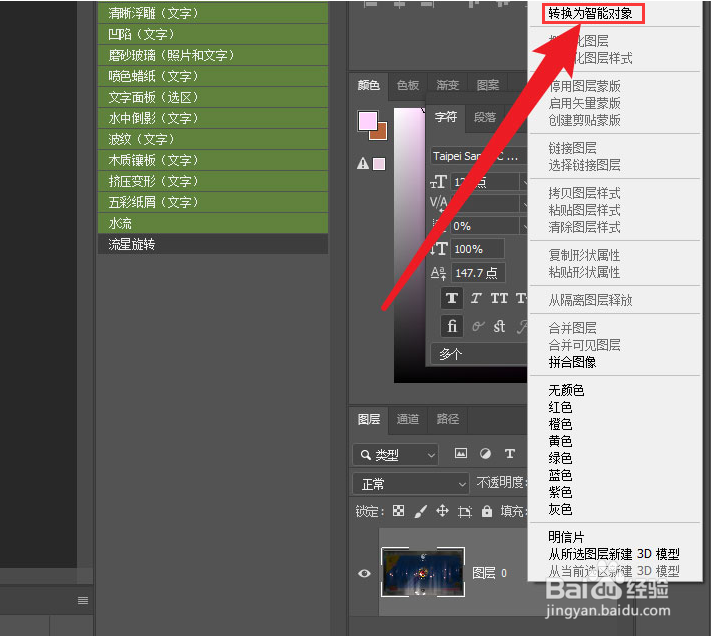This screenshot has width=711, height=636.
Task: Click the small pink gamut-warning swatch
Action: [x=379, y=164]
